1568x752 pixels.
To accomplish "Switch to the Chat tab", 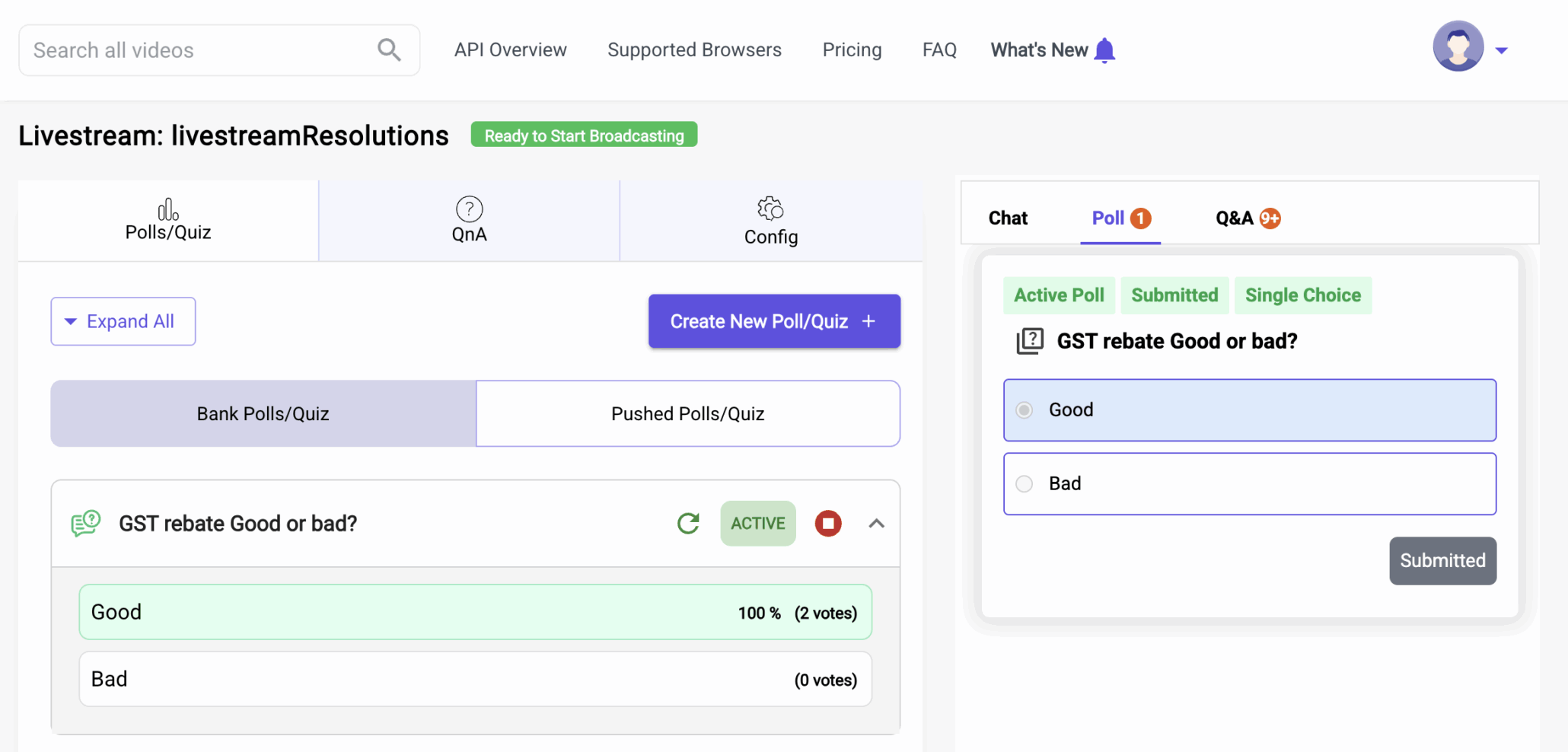I will [x=1008, y=218].
